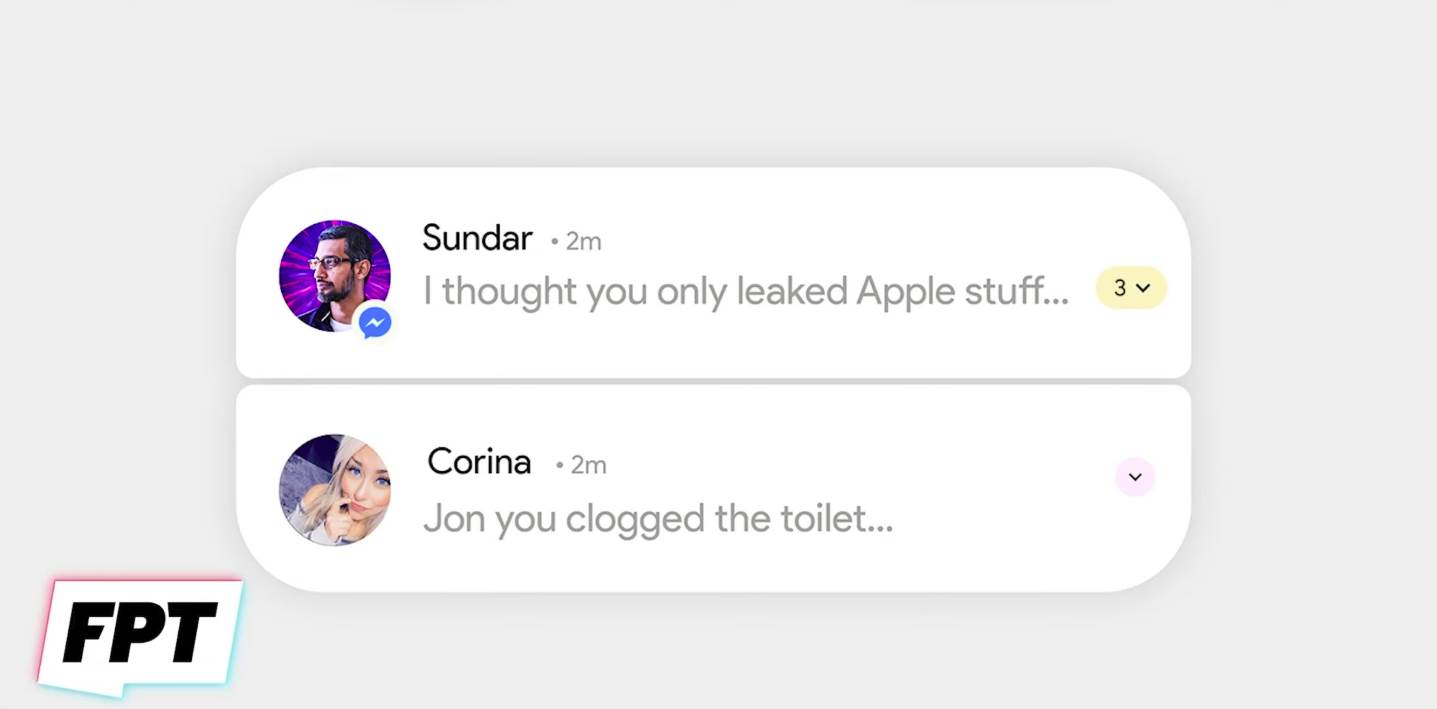
Task: Click the down arrow inside the yellow chip
Action: [x=1144, y=288]
